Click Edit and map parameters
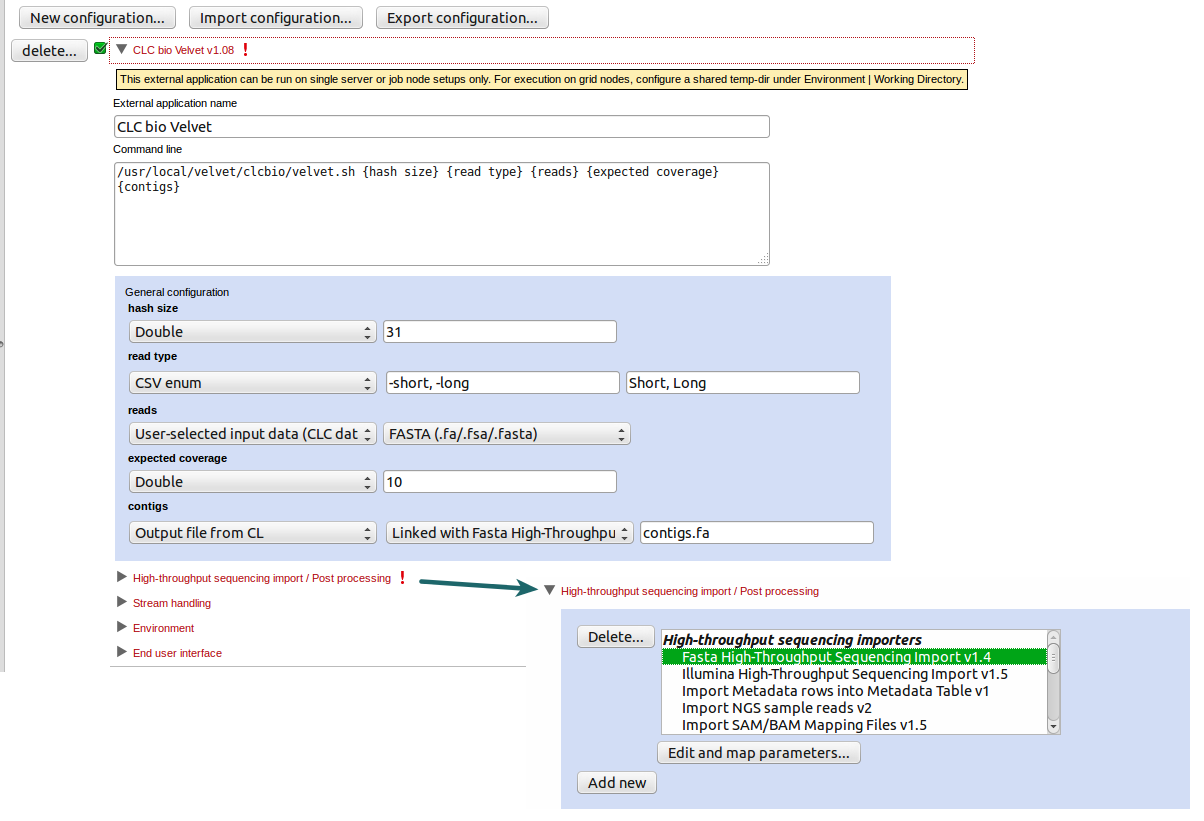The width and height of the screenshot is (1204, 821). pos(758,752)
